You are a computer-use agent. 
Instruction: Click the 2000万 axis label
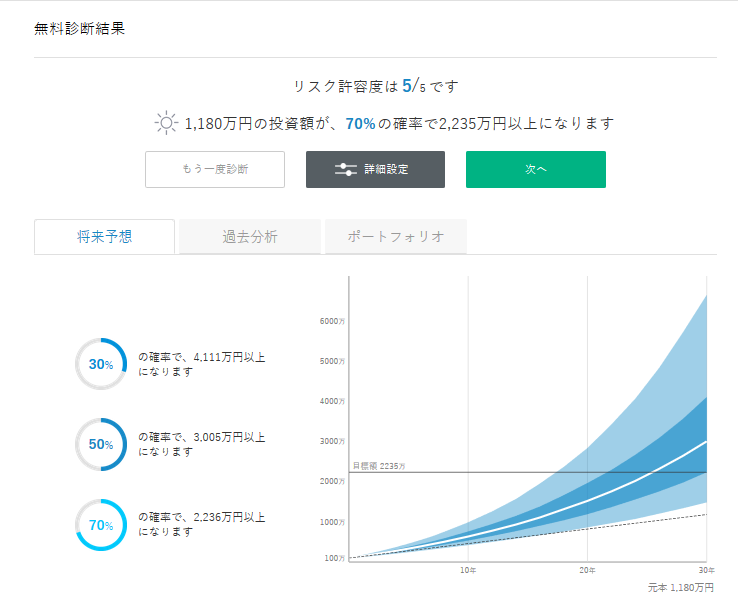click(x=332, y=481)
